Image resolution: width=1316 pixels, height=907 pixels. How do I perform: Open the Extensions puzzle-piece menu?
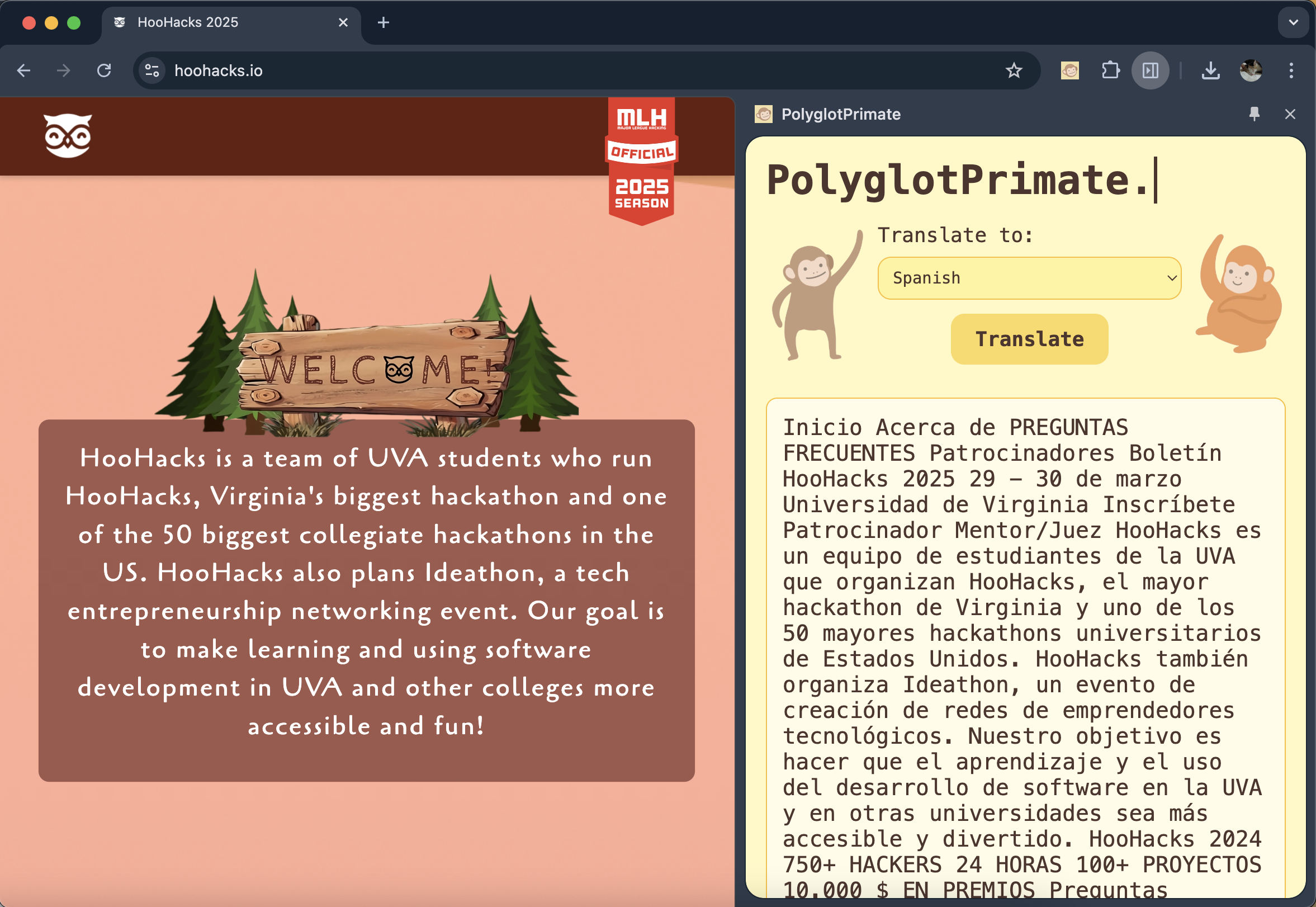coord(1110,70)
